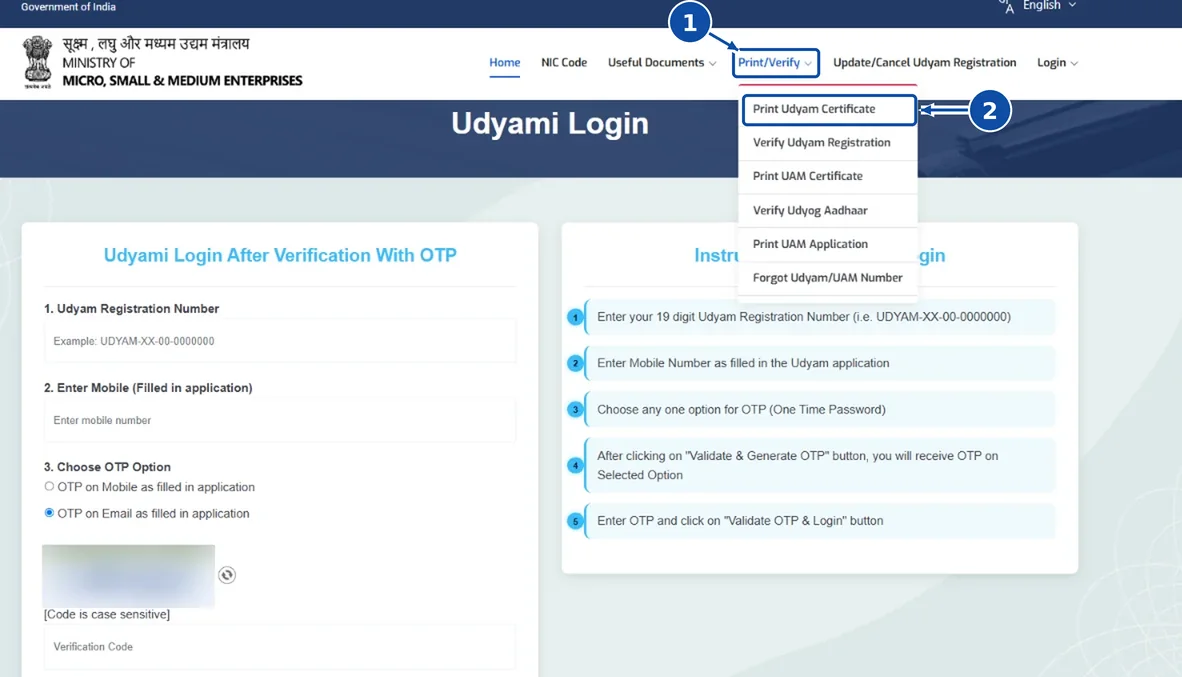Click the Udyam Registration Number field
Viewport: 1182px width, 677px height.
[280, 341]
